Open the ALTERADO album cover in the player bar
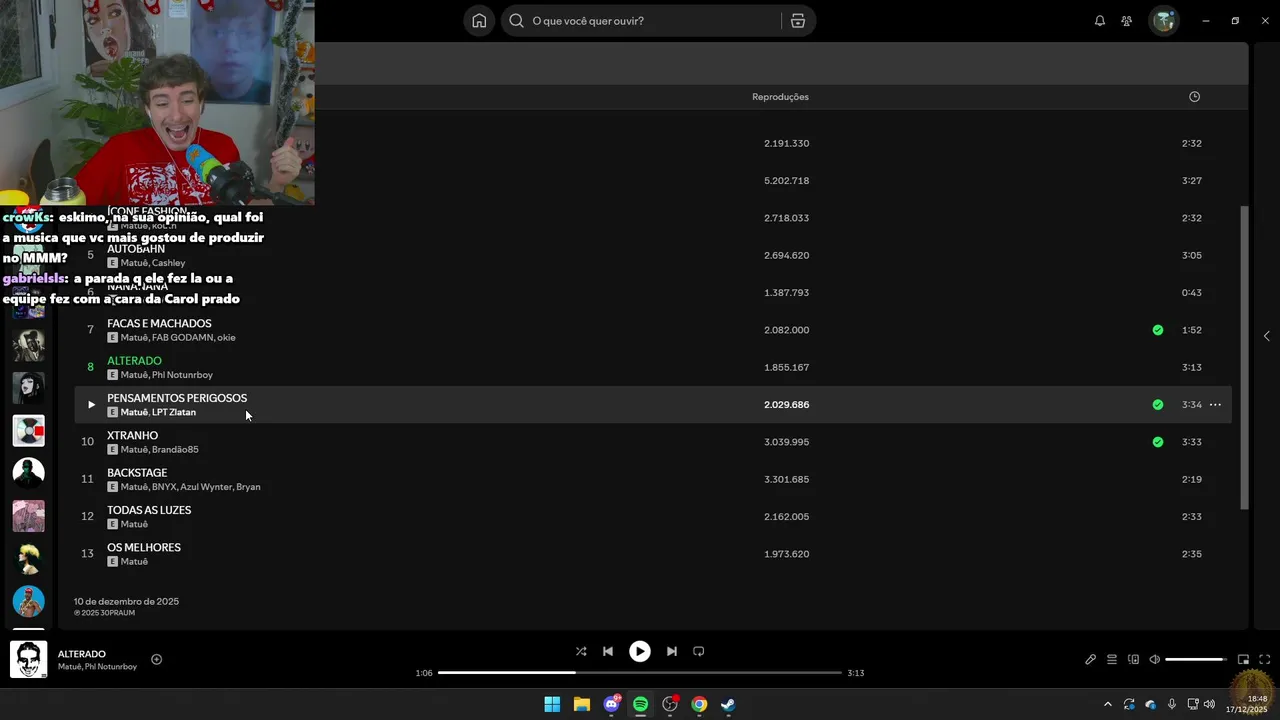The height and width of the screenshot is (720, 1280). (x=28, y=659)
